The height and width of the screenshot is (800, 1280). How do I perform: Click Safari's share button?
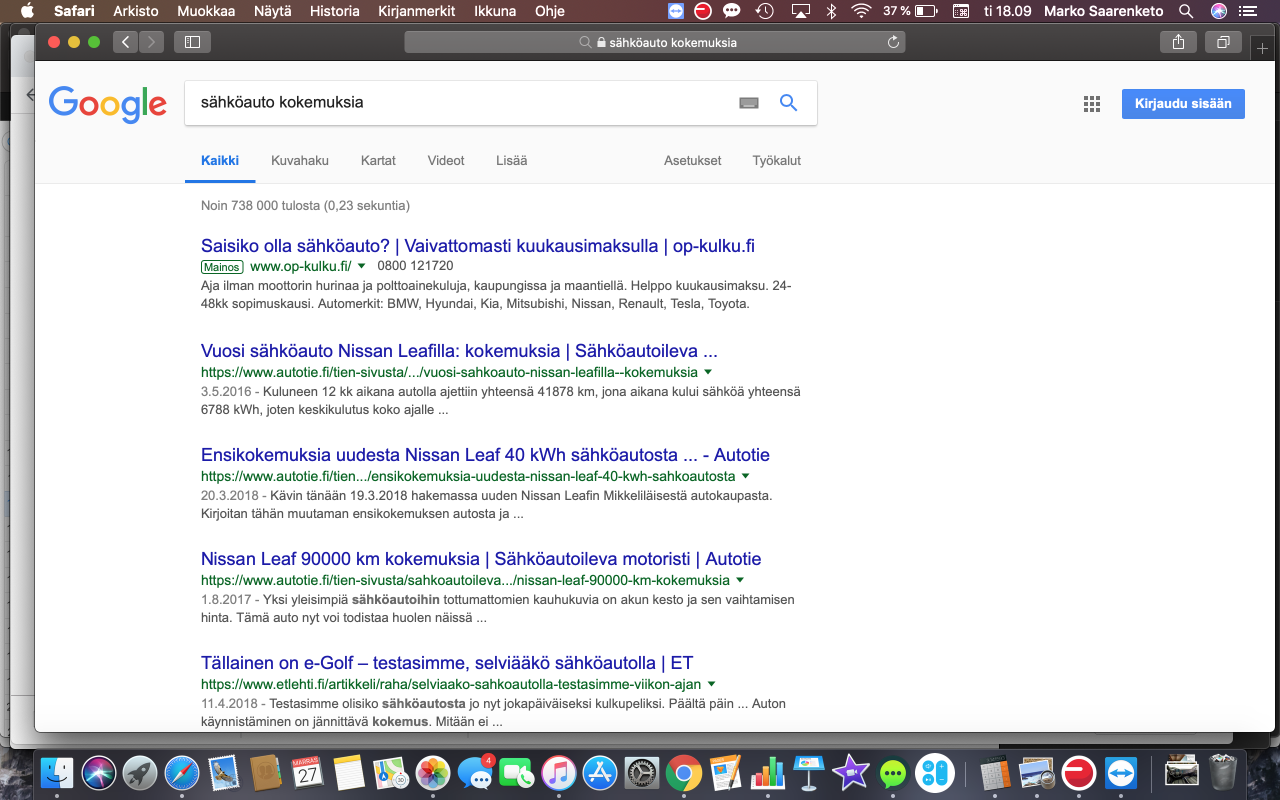point(1178,42)
